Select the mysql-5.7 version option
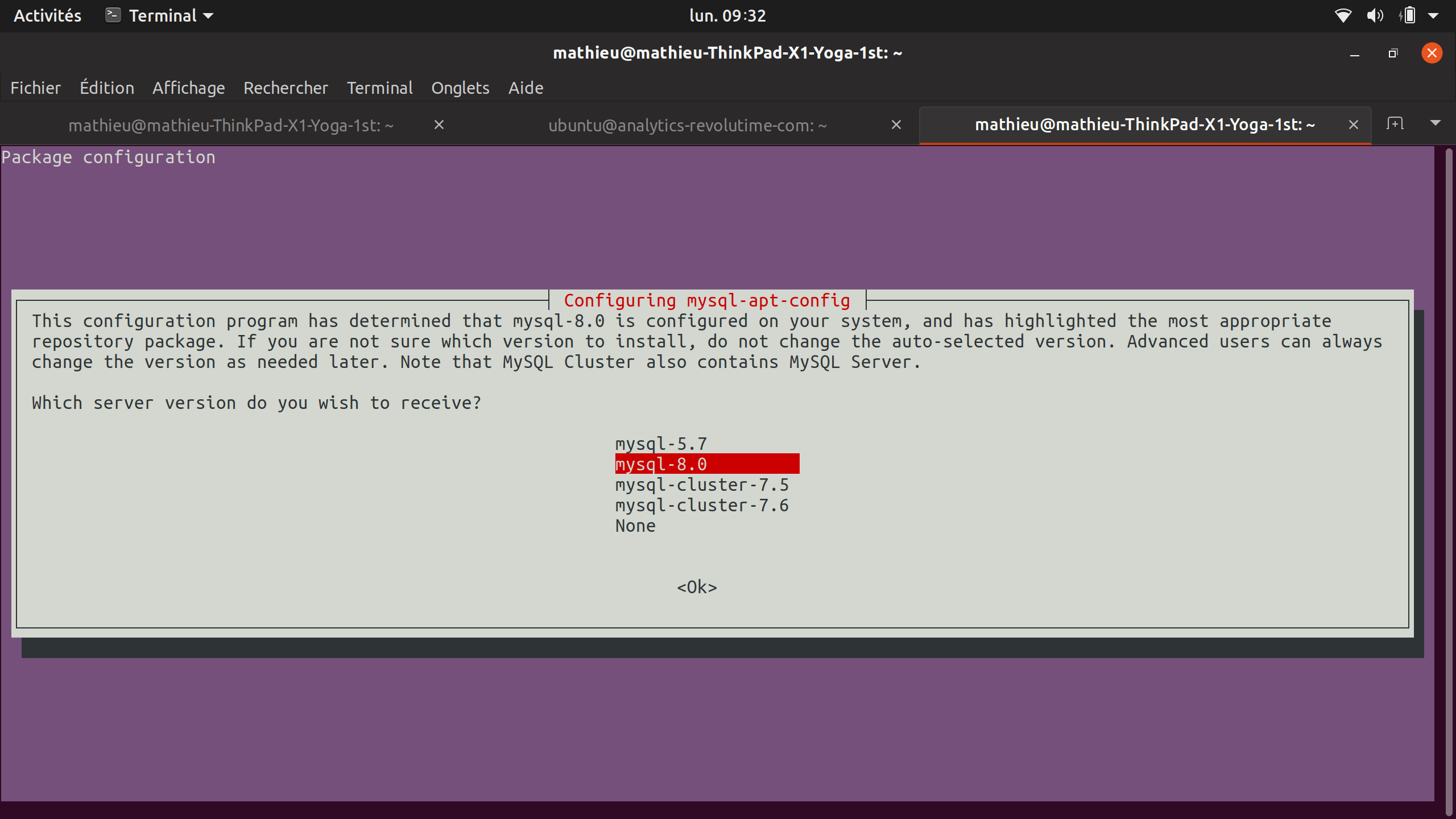 click(661, 444)
